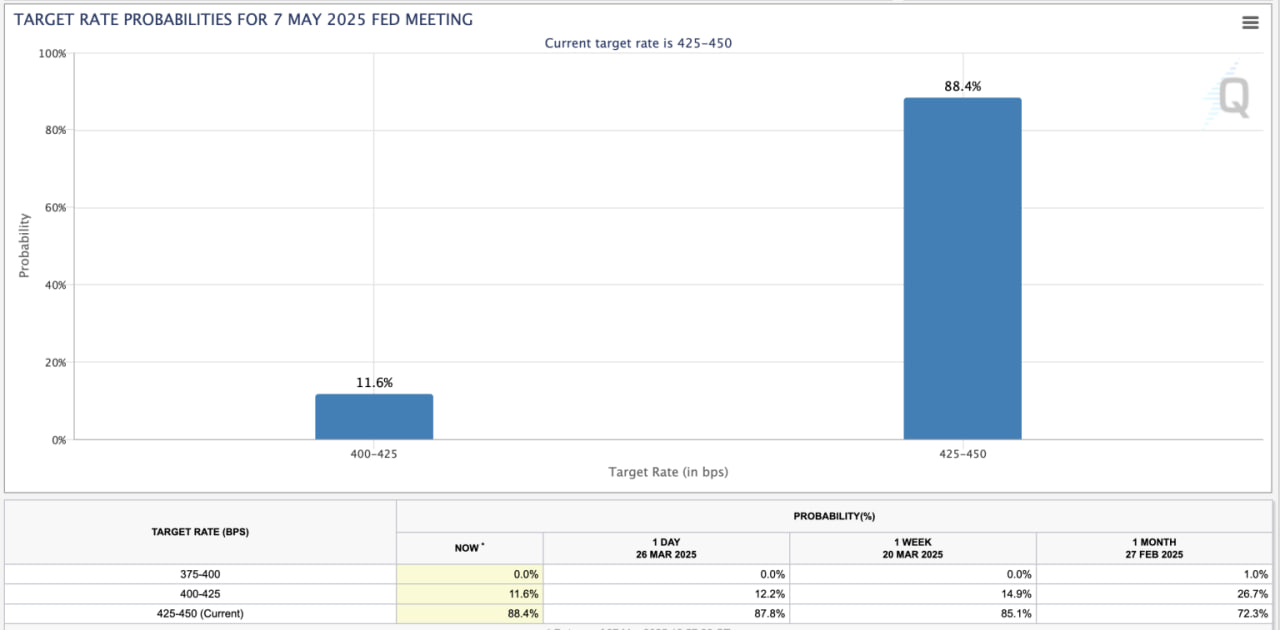Select the 88.4% data label above bar

pyautogui.click(x=962, y=87)
